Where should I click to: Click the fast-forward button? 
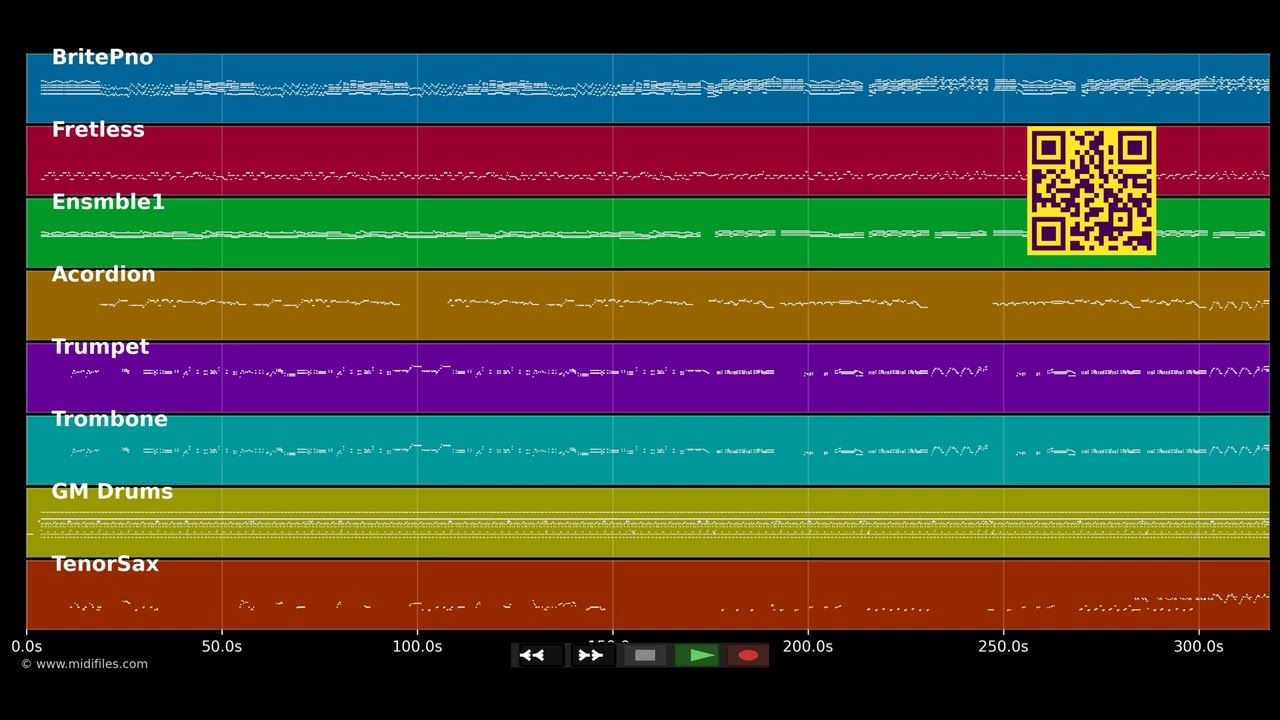click(591, 655)
